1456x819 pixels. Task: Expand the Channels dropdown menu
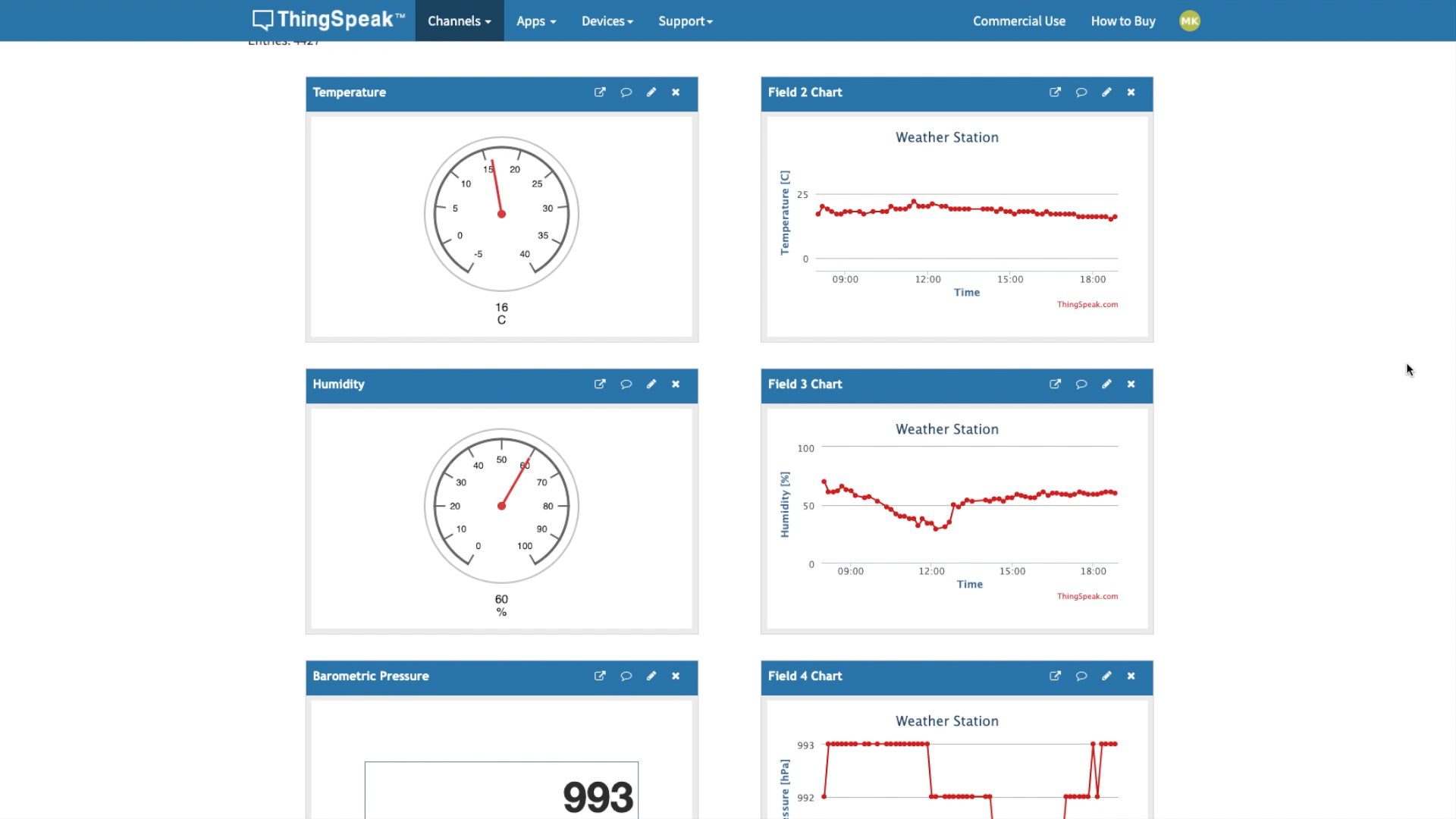[x=459, y=21]
